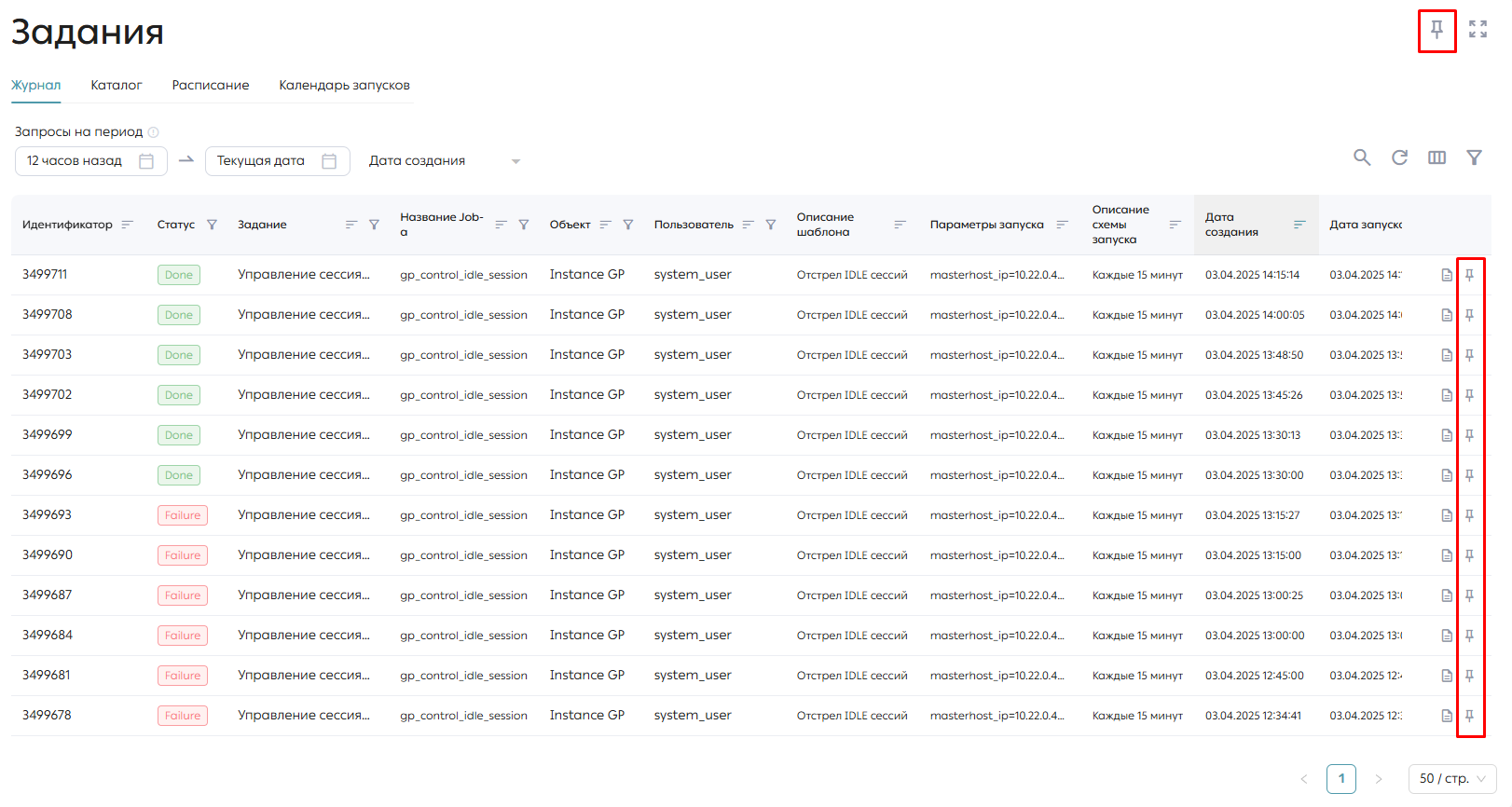This screenshot has width=1512, height=807.
Task: Sort by Идентификатор column sort icon
Action: pyautogui.click(x=127, y=225)
